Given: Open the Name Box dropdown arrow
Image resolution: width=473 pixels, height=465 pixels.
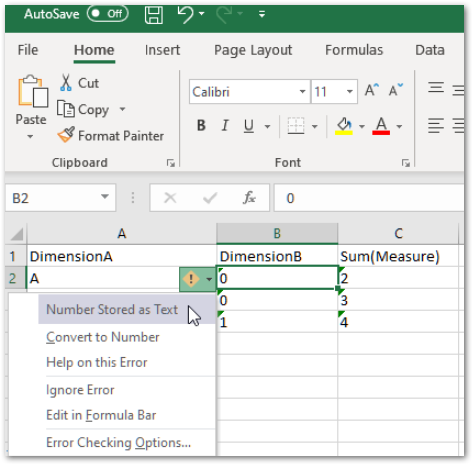Looking at the screenshot, I should point(105,197).
